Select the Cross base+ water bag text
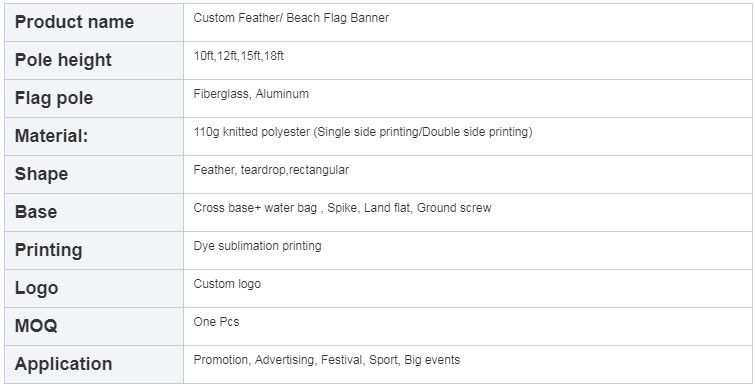 click(255, 208)
